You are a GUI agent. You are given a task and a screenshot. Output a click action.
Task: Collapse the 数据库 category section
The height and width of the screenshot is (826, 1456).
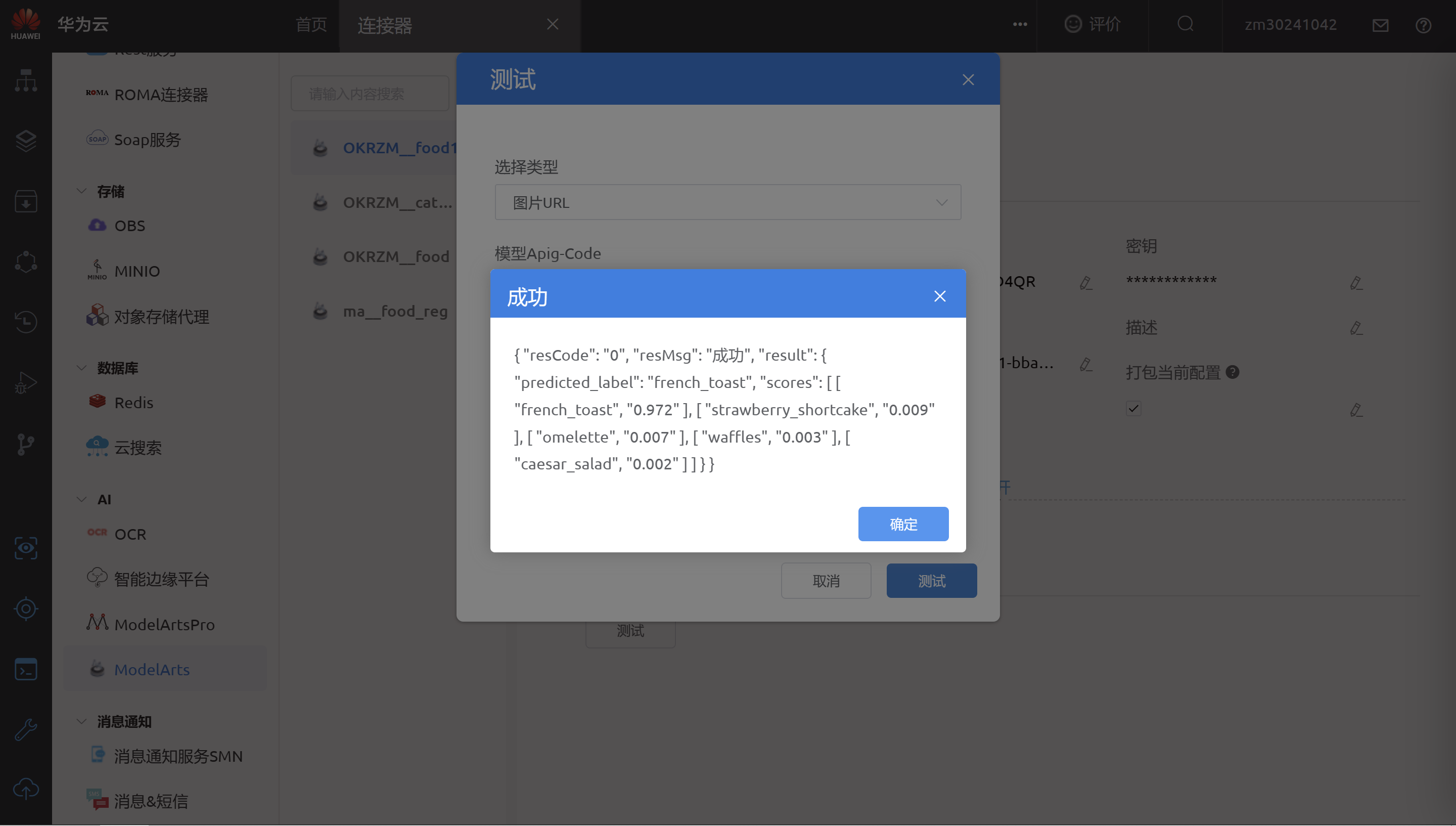pyautogui.click(x=81, y=368)
